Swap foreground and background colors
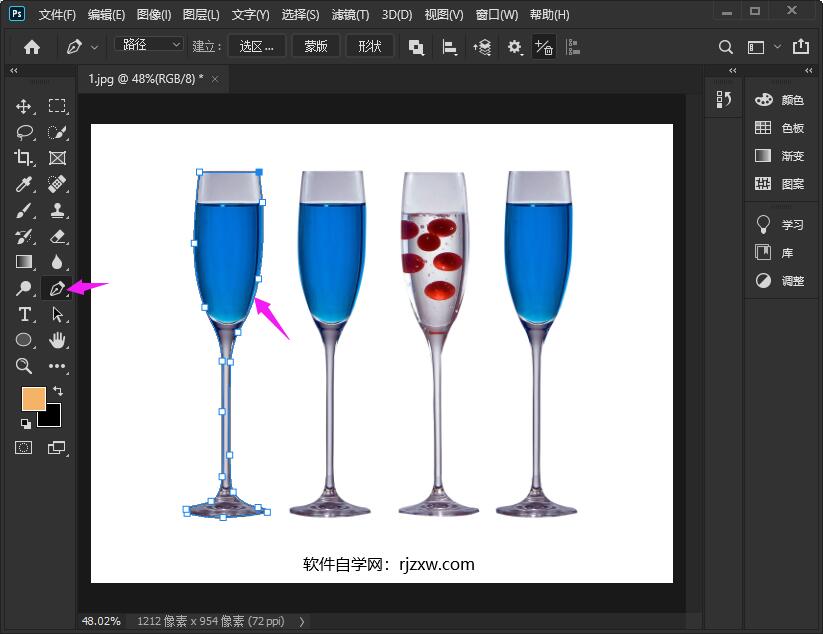 pyautogui.click(x=58, y=390)
